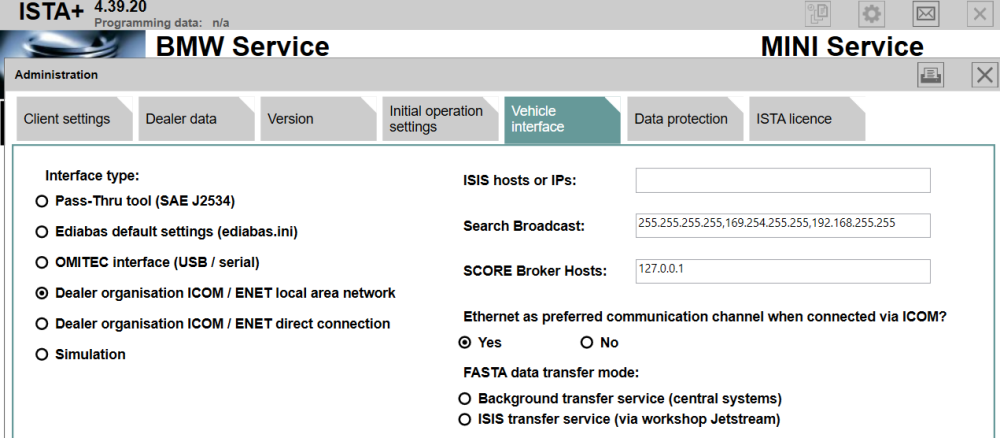The height and width of the screenshot is (438, 1000).
Task: Click the ISIS hosts or IPs field
Action: tap(783, 180)
